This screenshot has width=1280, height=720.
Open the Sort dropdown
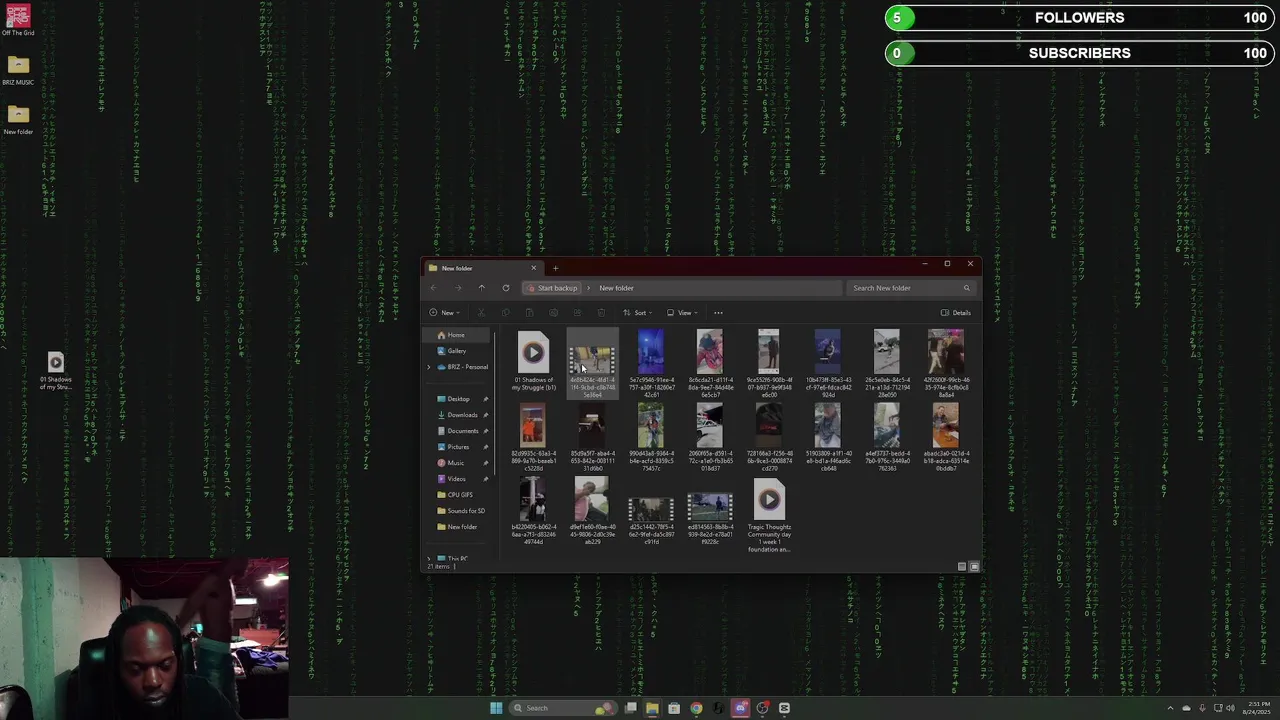(637, 313)
